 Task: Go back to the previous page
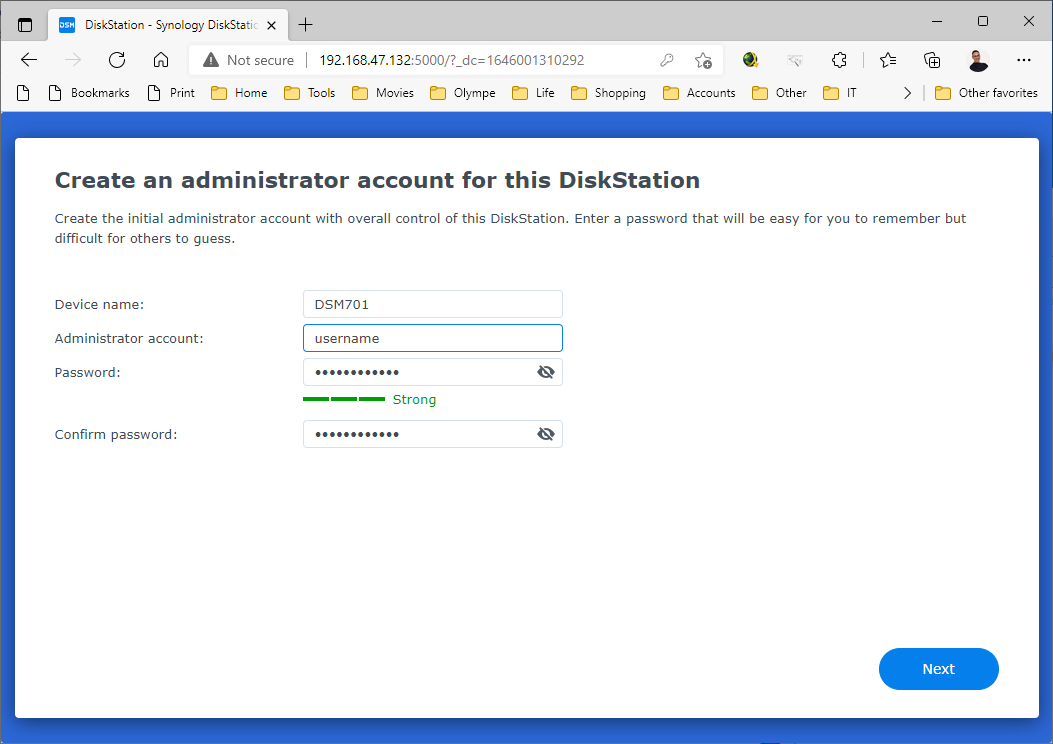29,60
